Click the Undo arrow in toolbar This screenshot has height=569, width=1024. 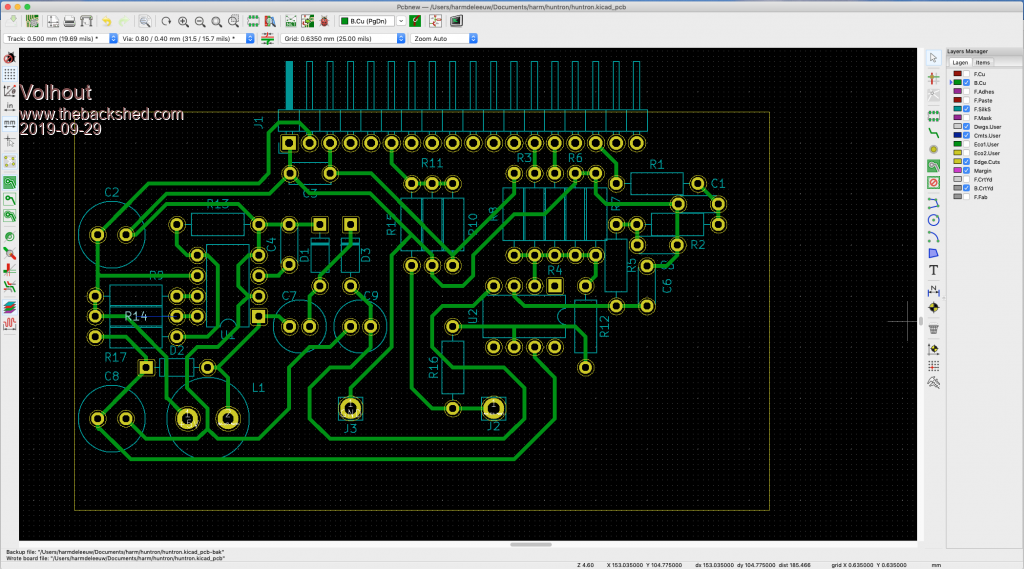106,20
